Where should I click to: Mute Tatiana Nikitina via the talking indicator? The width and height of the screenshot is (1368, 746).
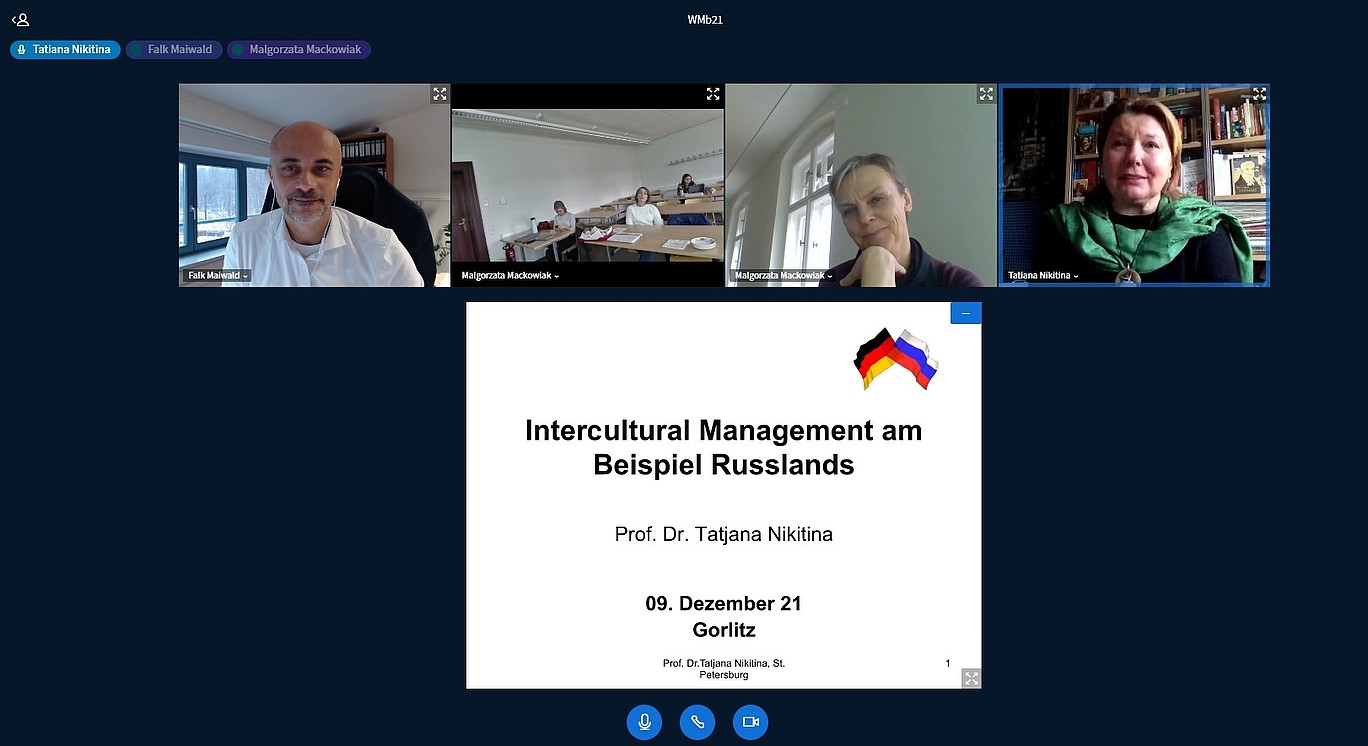[x=65, y=49]
